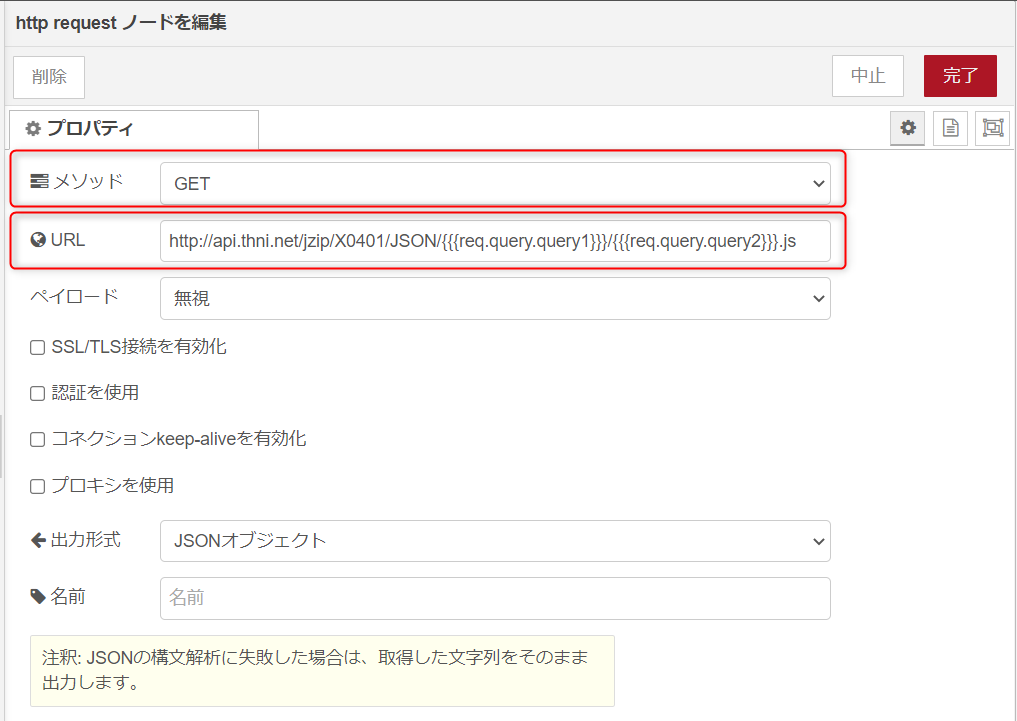1017x721 pixels.
Task: Click the gear icon in プロパティ tab
Action: (x=33, y=128)
